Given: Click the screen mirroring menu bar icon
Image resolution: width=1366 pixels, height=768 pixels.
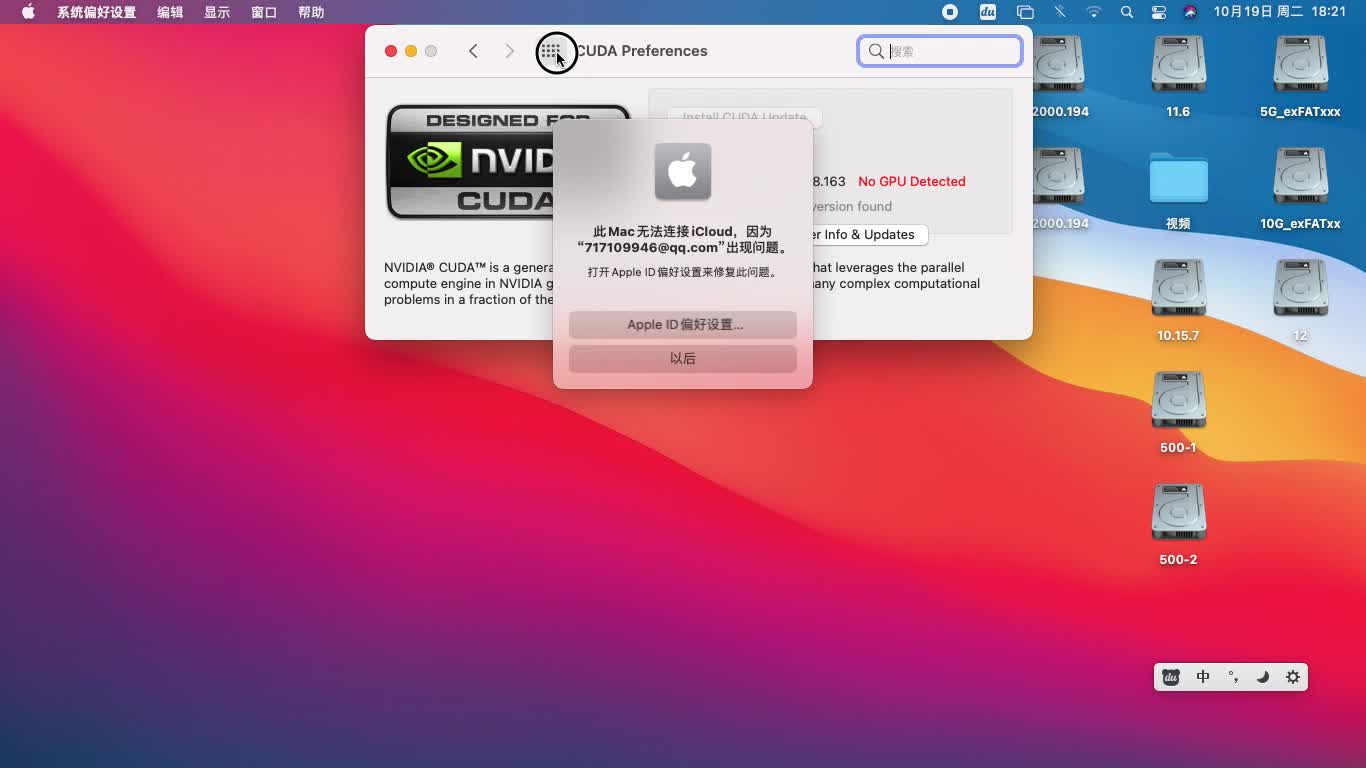Looking at the screenshot, I should (x=1025, y=12).
